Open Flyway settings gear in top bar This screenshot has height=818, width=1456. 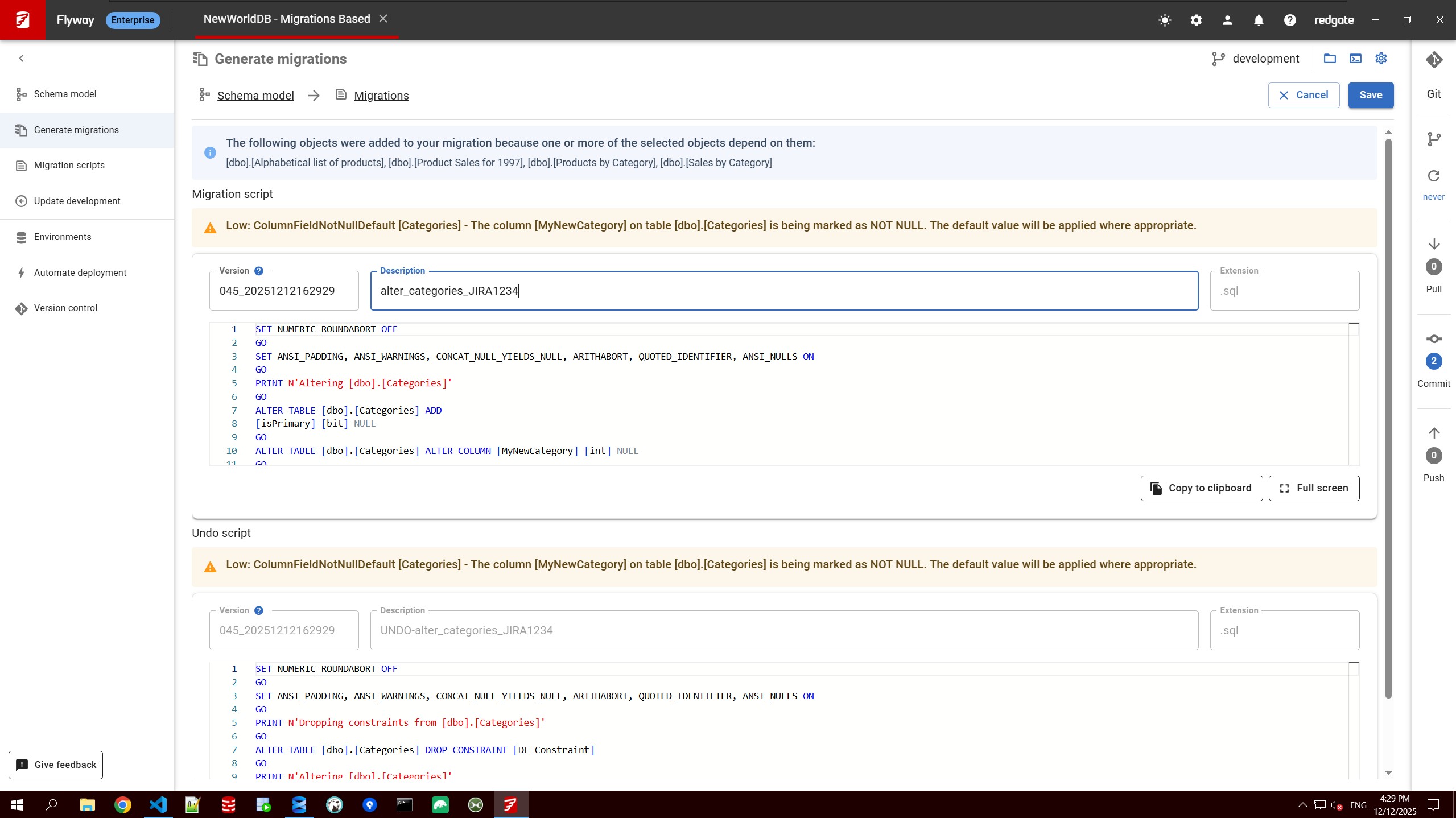pos(1196,20)
